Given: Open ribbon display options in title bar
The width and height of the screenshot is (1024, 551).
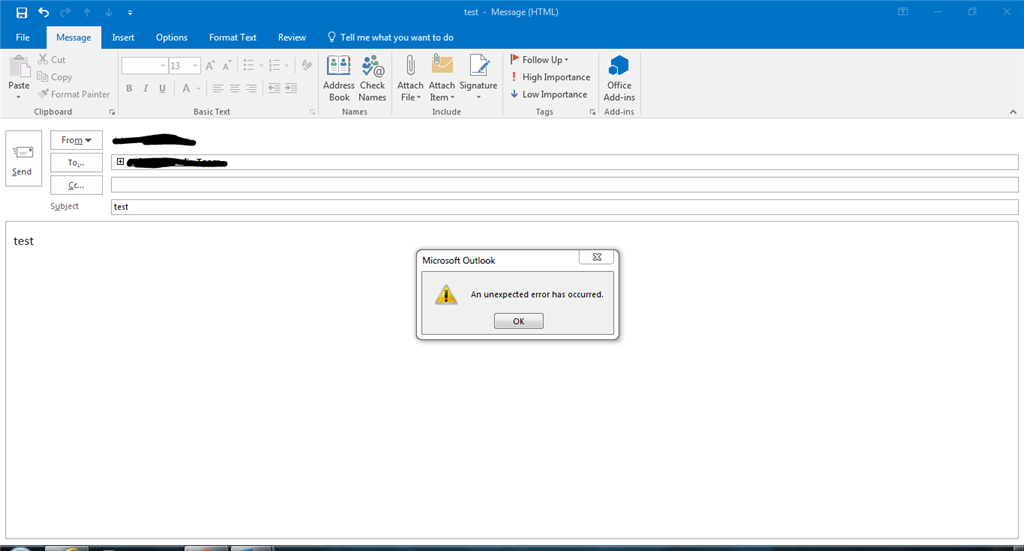Looking at the screenshot, I should coord(903,12).
